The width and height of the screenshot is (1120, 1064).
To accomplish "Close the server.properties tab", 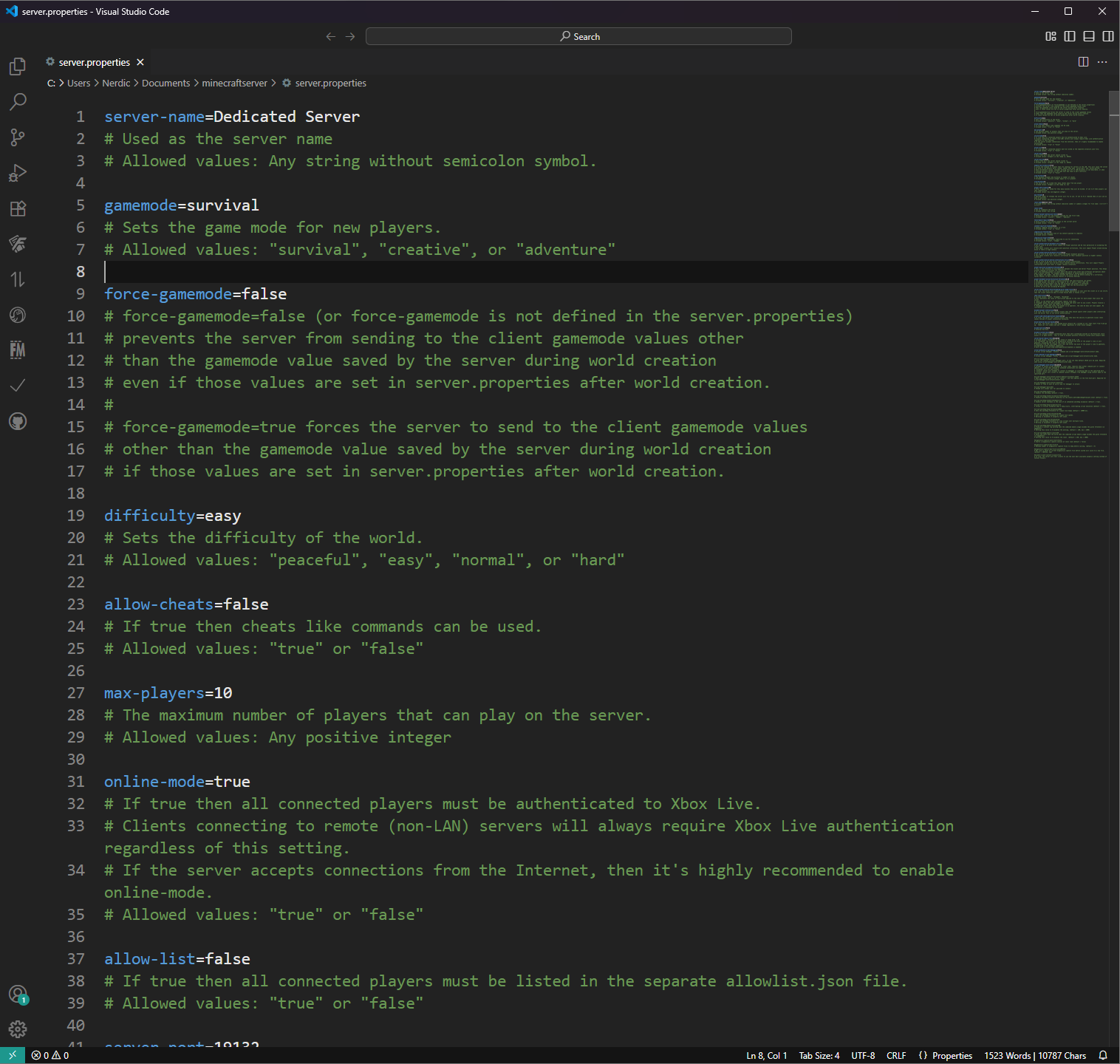I will (140, 62).
